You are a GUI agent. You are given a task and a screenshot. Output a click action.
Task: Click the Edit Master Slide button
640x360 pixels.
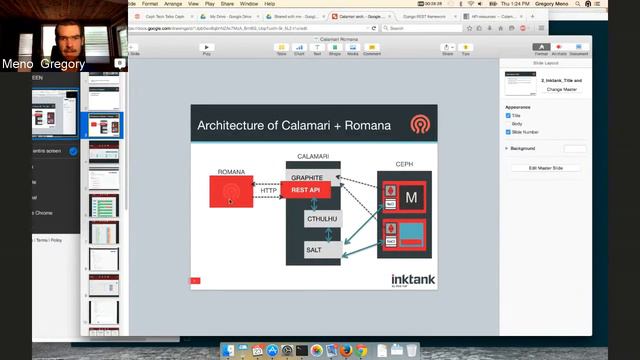click(x=546, y=168)
